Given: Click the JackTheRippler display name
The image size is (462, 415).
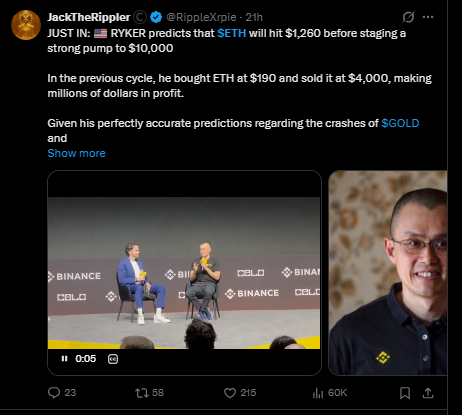Looking at the screenshot, I should click(x=89, y=17).
